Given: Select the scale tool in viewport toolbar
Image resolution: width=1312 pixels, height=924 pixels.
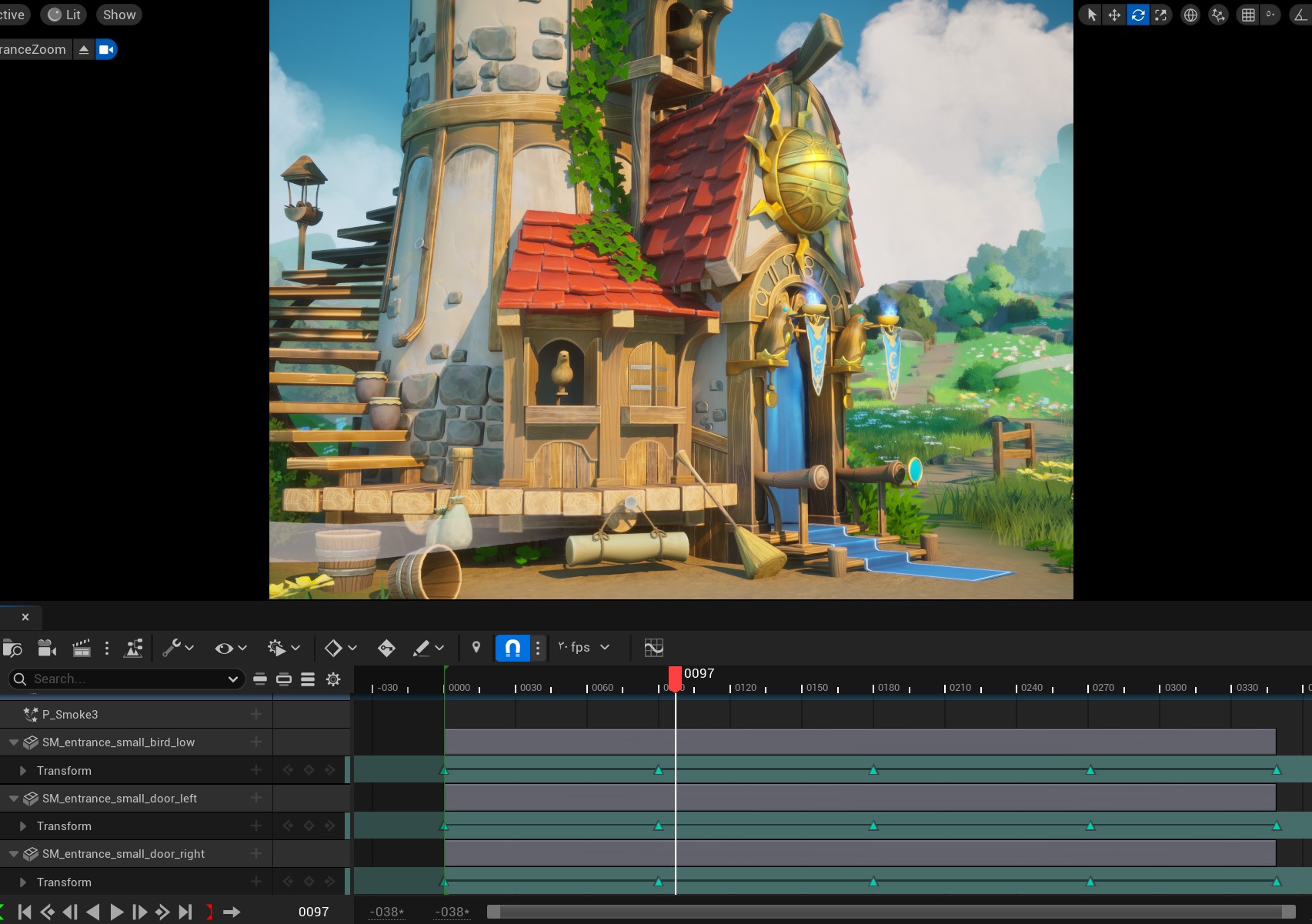Looking at the screenshot, I should tap(1160, 15).
